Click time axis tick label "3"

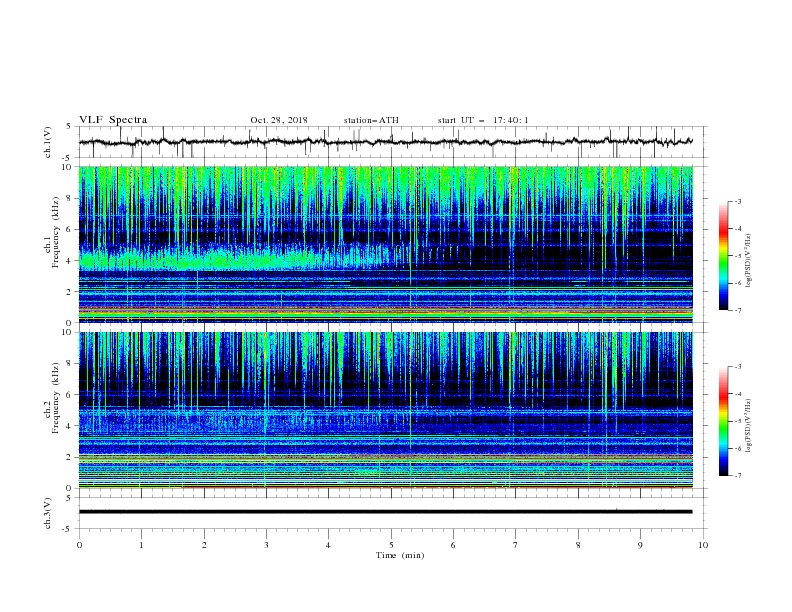pos(266,545)
